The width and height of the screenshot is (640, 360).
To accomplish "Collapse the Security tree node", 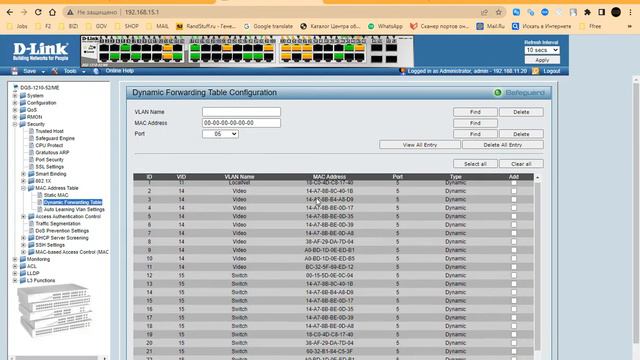I will tap(15, 124).
